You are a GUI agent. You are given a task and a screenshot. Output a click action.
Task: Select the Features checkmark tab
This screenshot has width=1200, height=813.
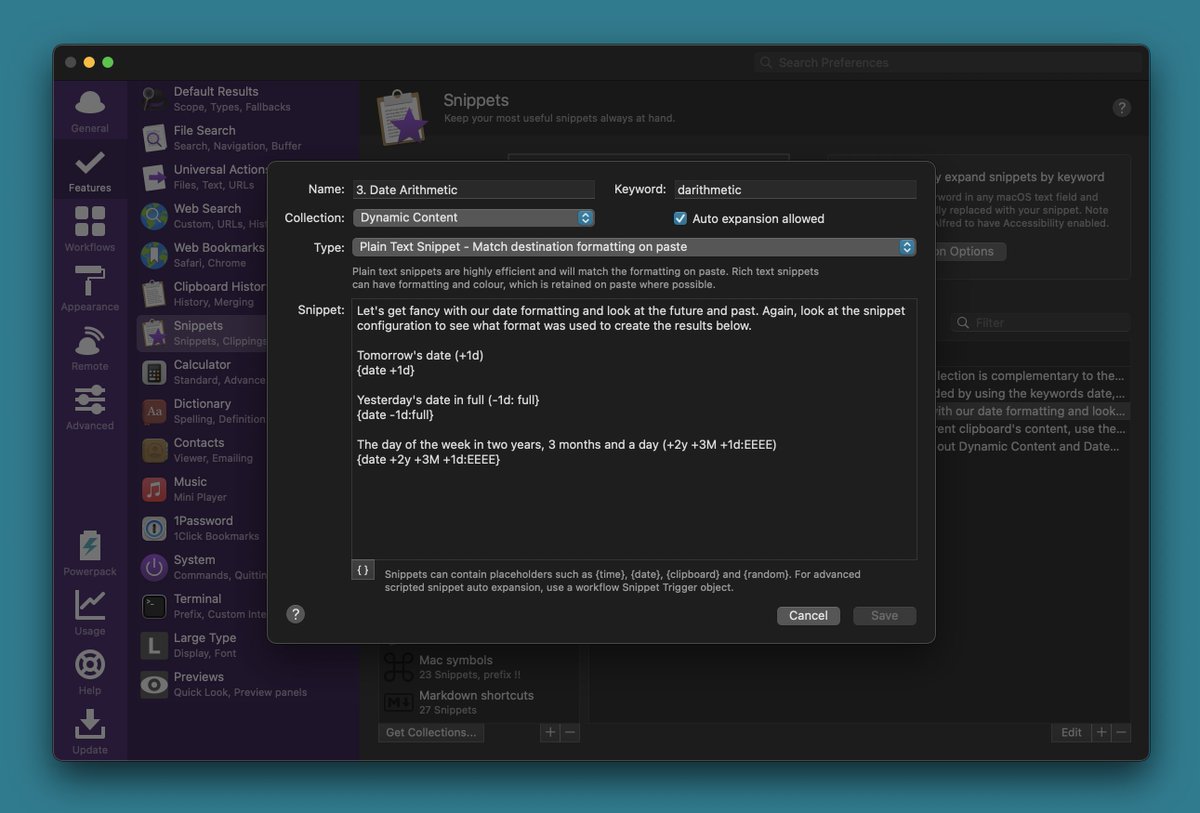[x=90, y=170]
